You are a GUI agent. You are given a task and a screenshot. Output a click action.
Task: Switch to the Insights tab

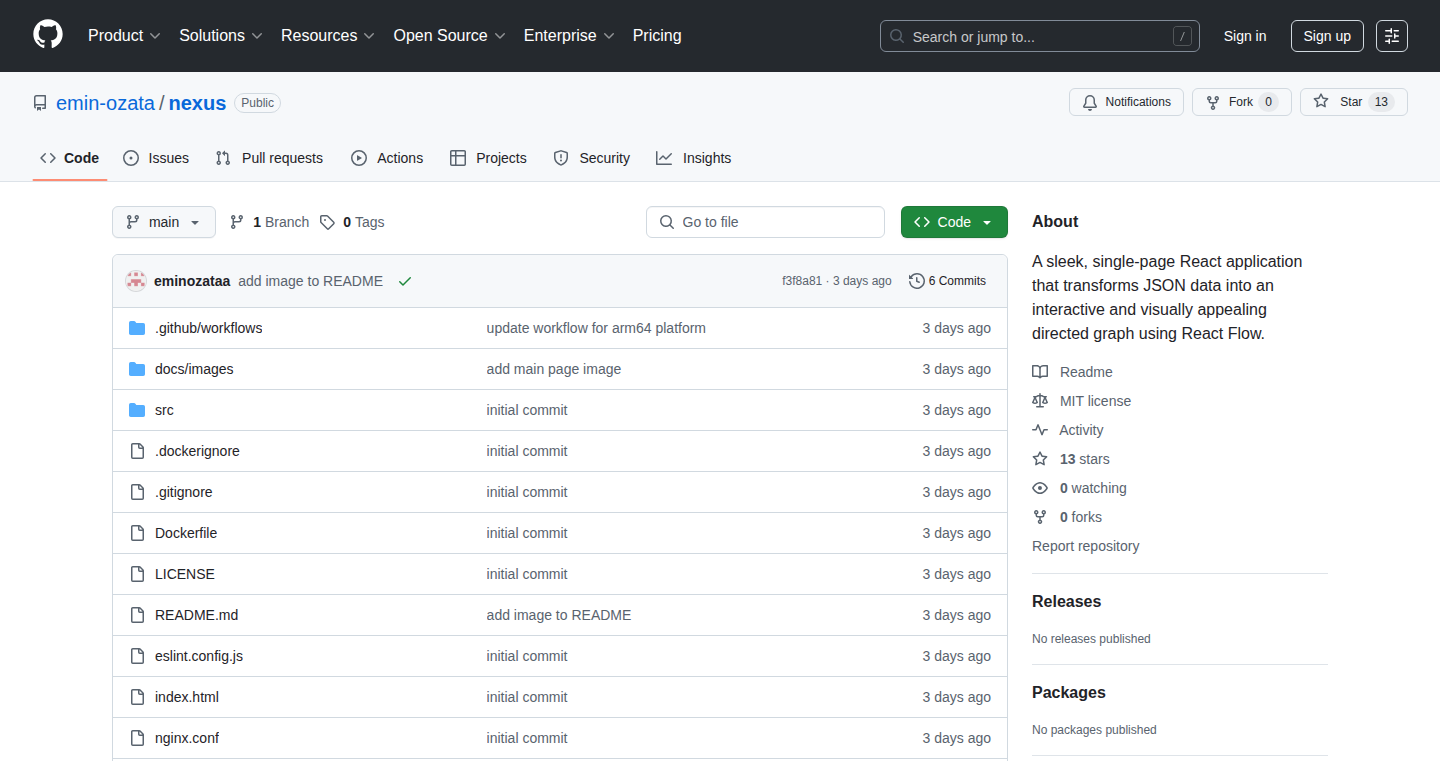(693, 158)
